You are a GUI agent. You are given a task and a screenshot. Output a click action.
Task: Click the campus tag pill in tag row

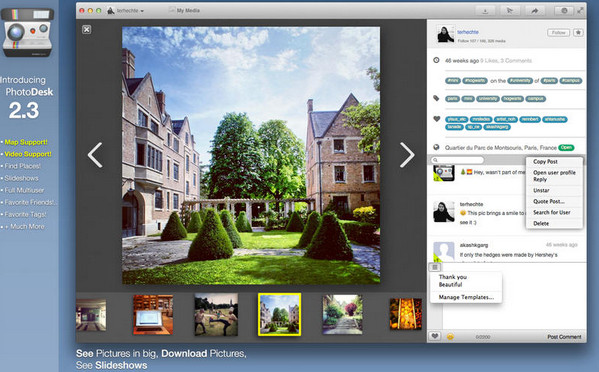(x=536, y=99)
